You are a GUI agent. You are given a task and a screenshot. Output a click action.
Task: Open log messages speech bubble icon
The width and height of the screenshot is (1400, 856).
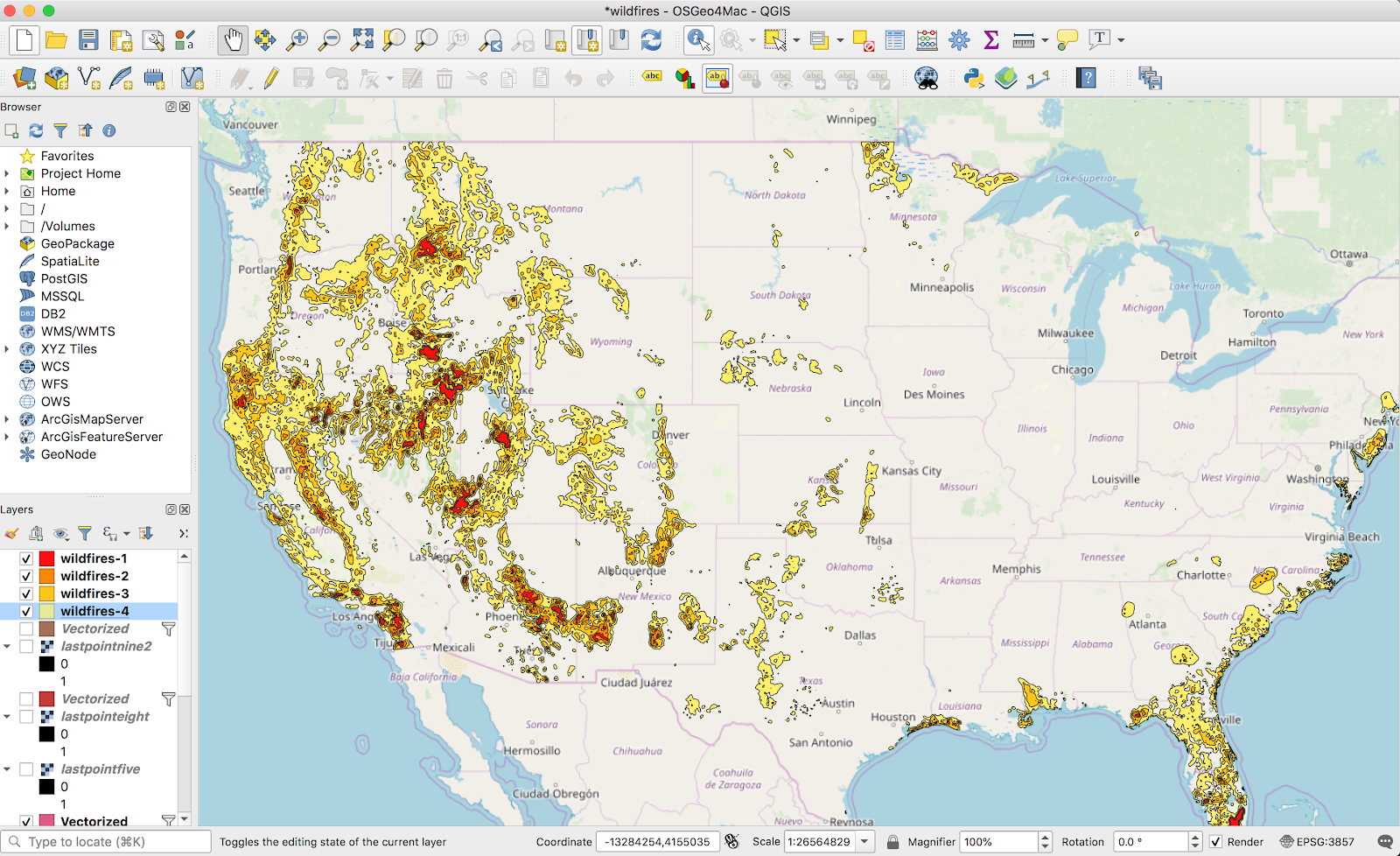(1385, 842)
